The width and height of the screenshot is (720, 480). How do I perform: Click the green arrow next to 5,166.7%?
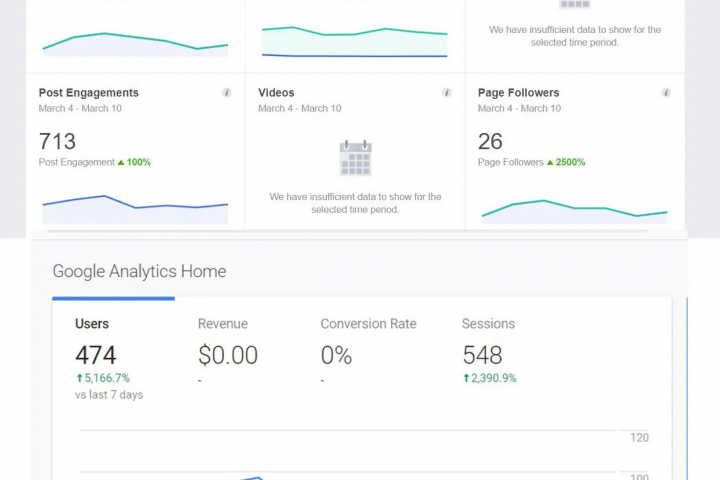coord(79,378)
